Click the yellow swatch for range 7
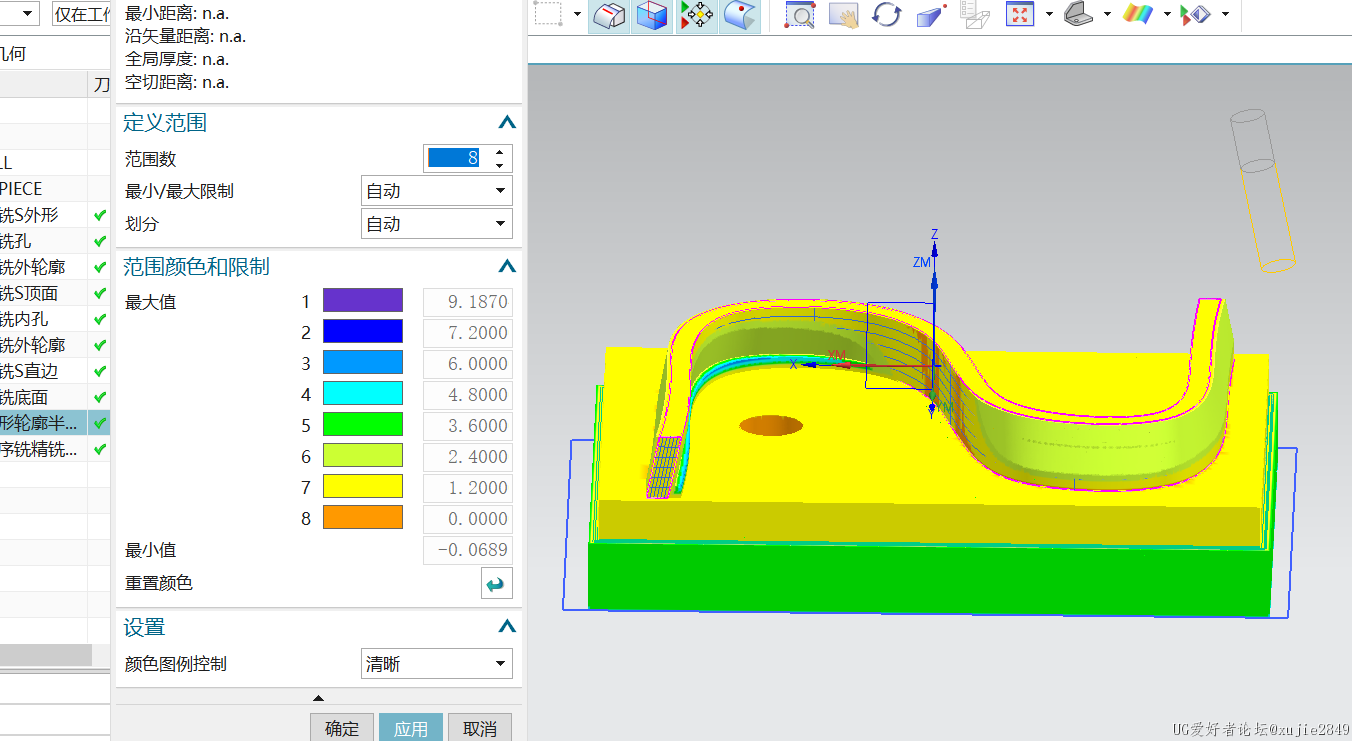 pyautogui.click(x=362, y=487)
